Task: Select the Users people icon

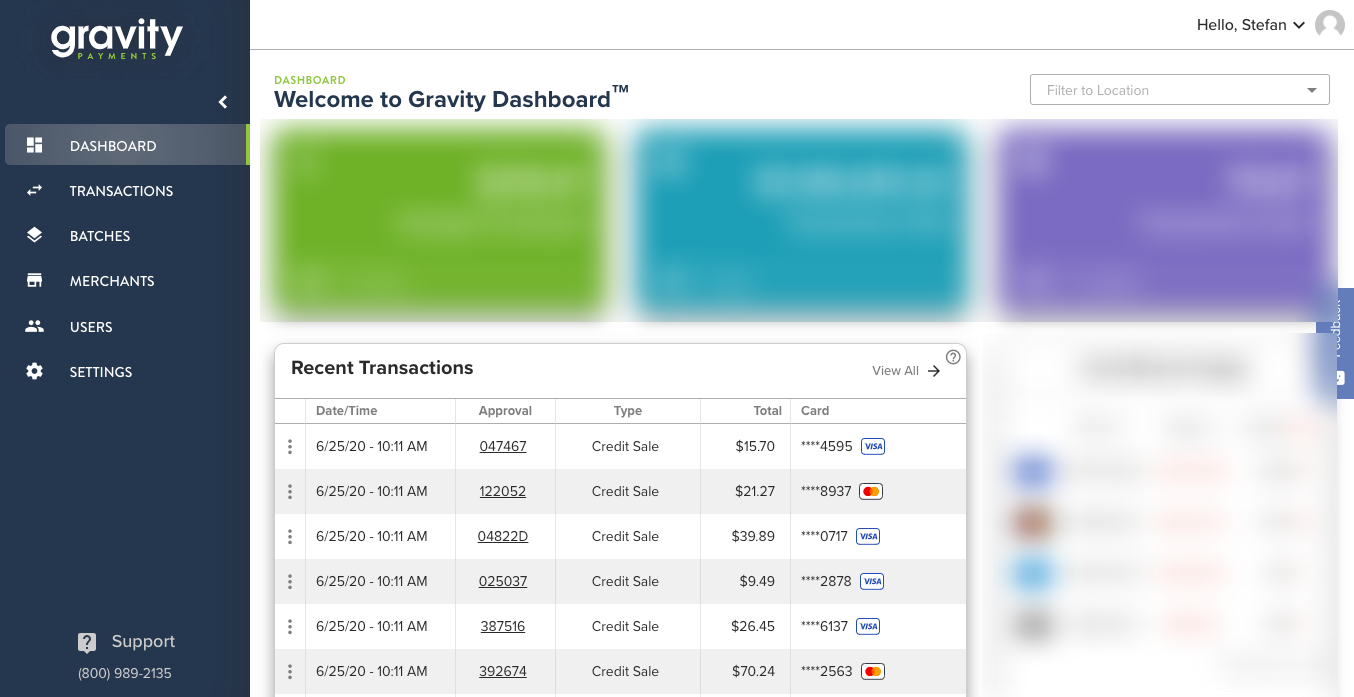Action: click(34, 326)
